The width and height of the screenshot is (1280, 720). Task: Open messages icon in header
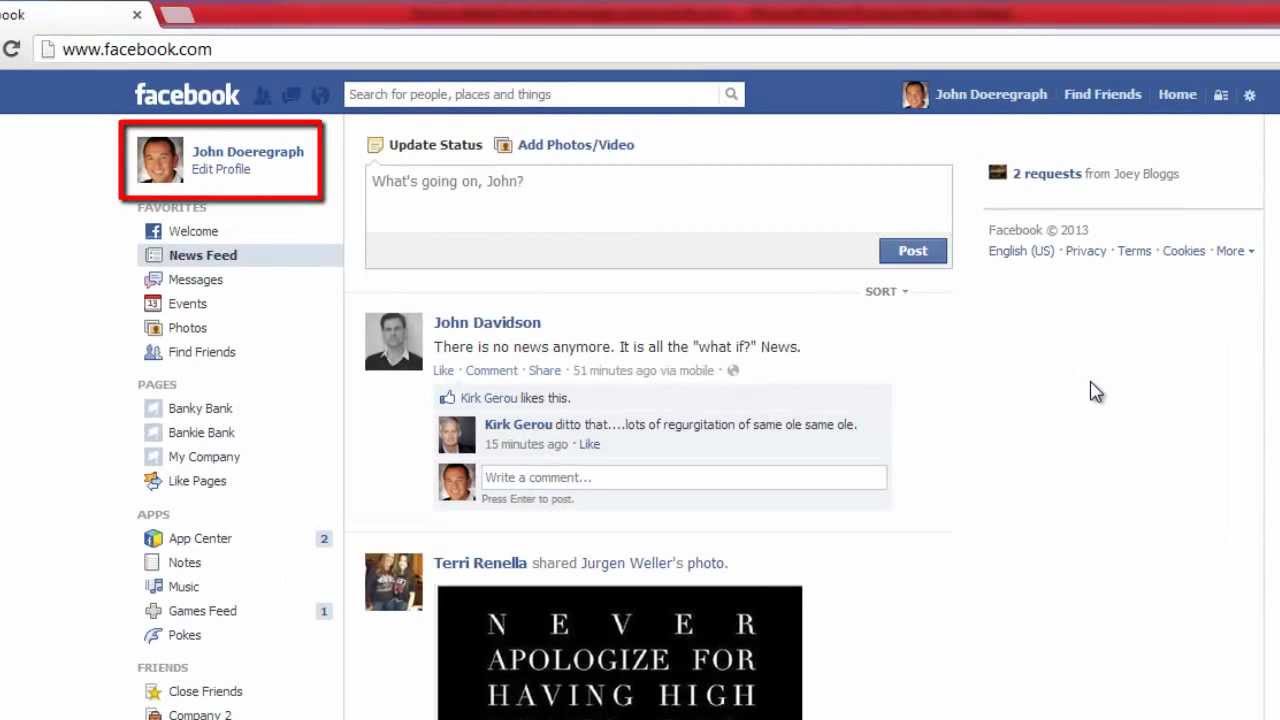[x=291, y=95]
